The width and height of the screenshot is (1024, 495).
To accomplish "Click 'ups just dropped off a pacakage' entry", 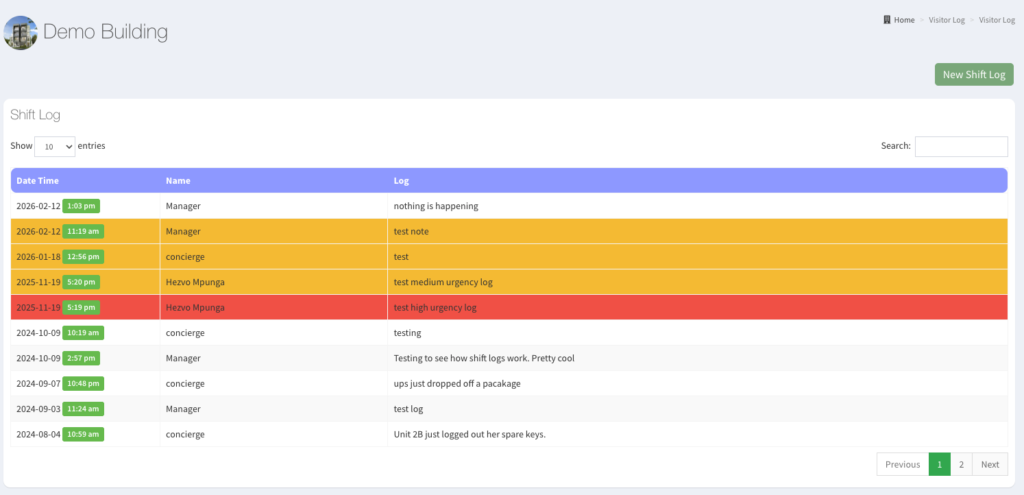I will [x=456, y=383].
